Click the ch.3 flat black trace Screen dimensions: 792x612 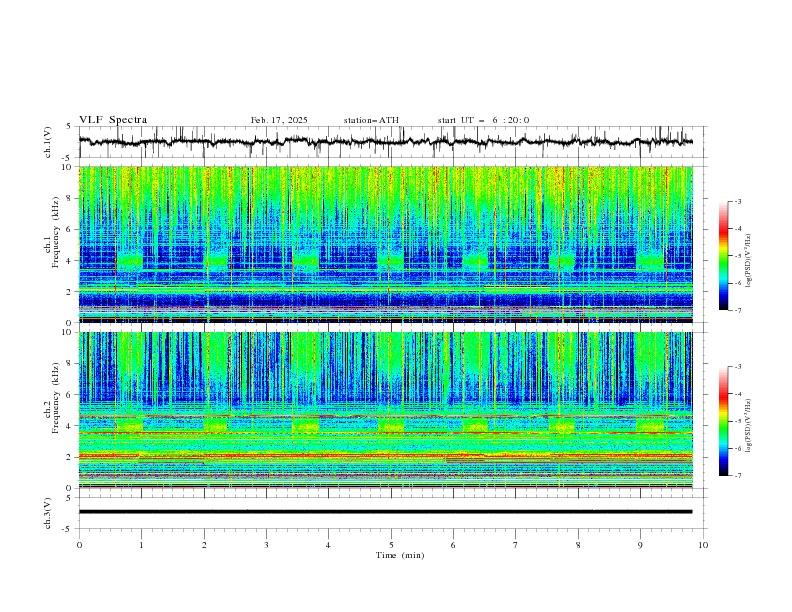(385, 512)
